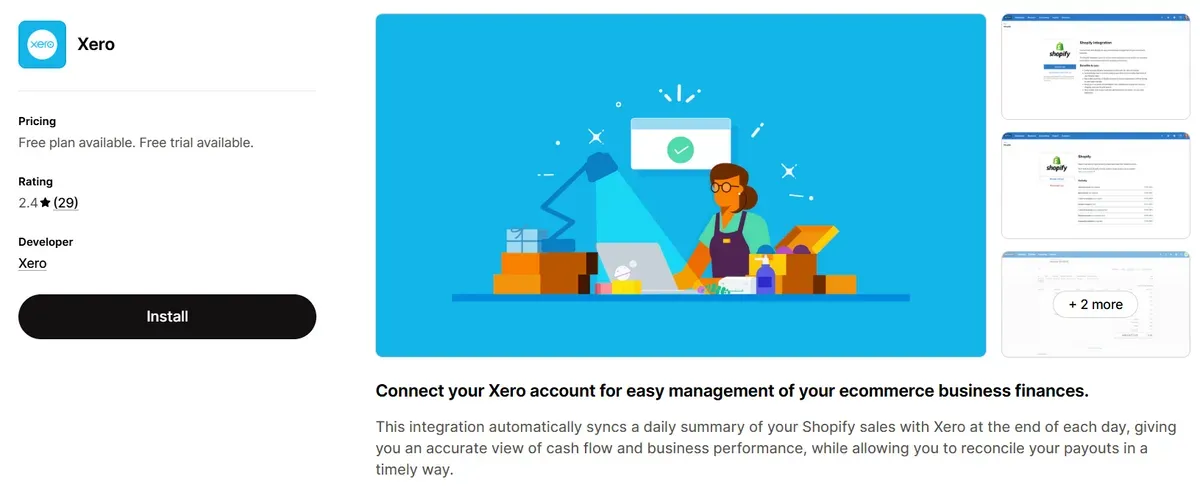Click the Xero app title text
Viewport: 1200px width, 493px height.
pos(96,45)
